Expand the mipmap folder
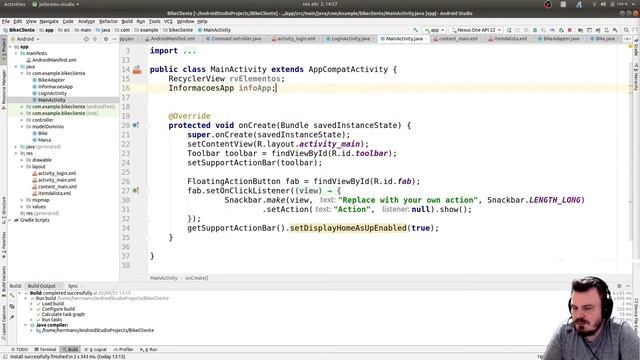640x360 pixels. 22,200
